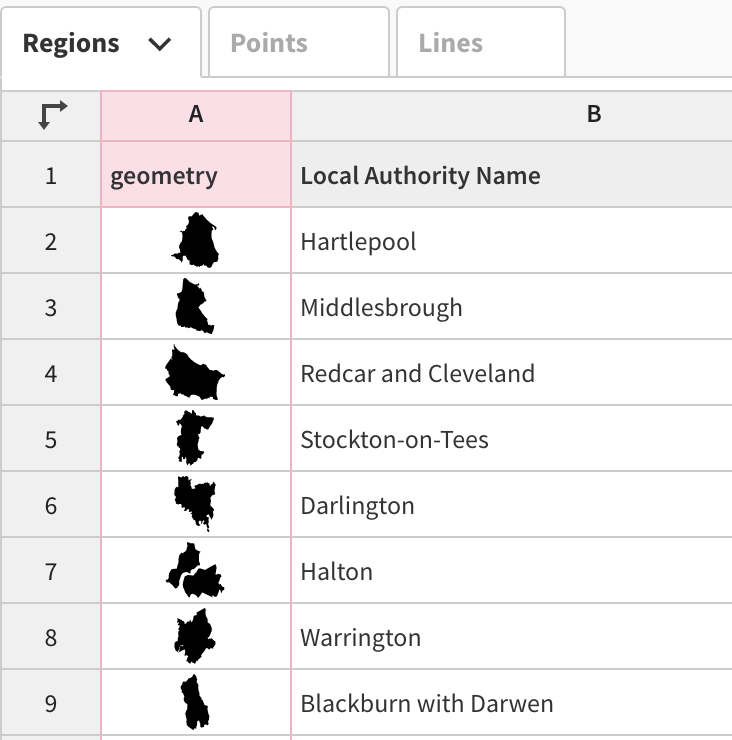The image size is (732, 740).
Task: Click the transpose arrow icon in table corner
Action: pos(51,115)
